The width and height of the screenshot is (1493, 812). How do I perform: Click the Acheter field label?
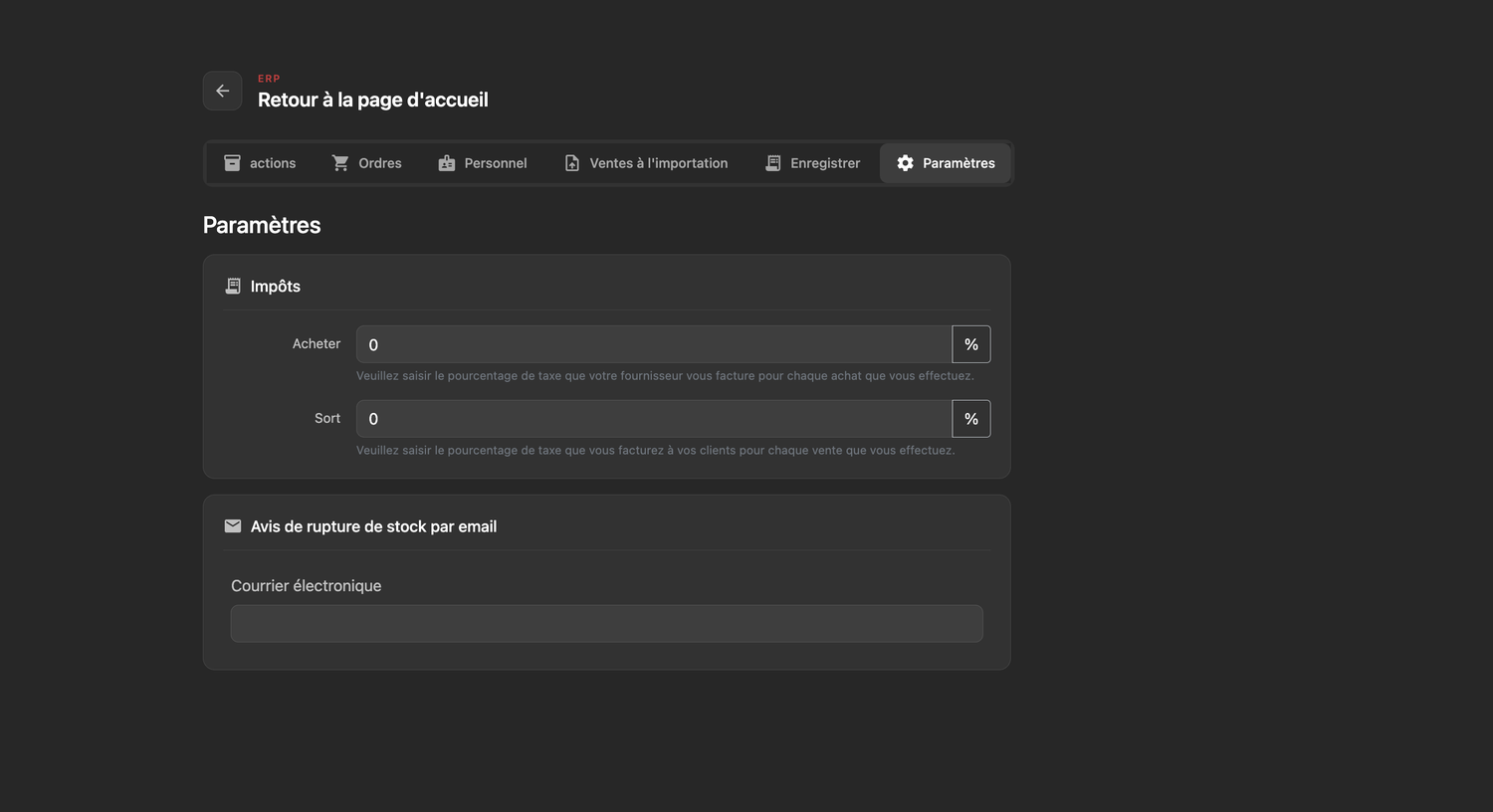point(317,343)
